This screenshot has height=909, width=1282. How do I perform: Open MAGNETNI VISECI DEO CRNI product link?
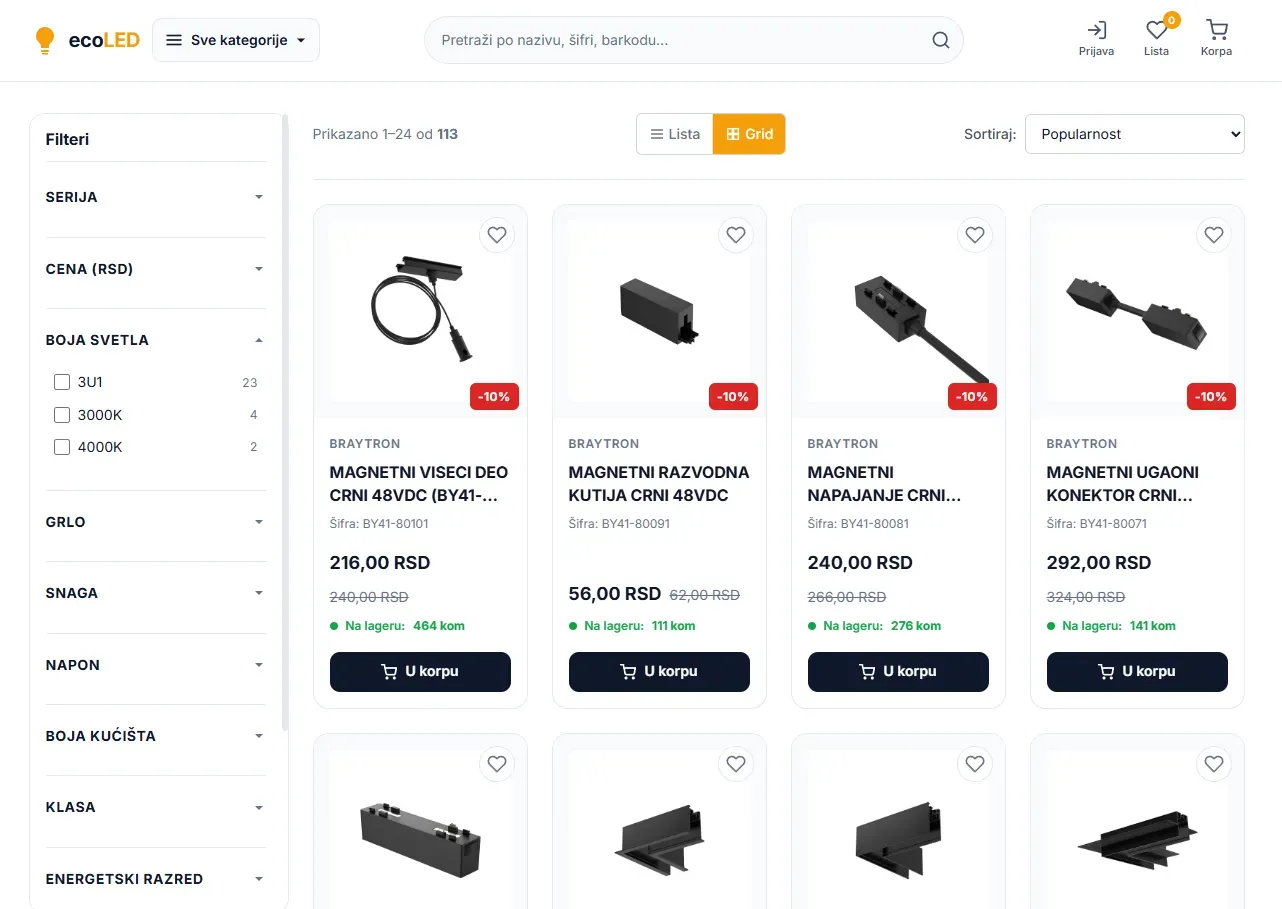[x=420, y=484]
